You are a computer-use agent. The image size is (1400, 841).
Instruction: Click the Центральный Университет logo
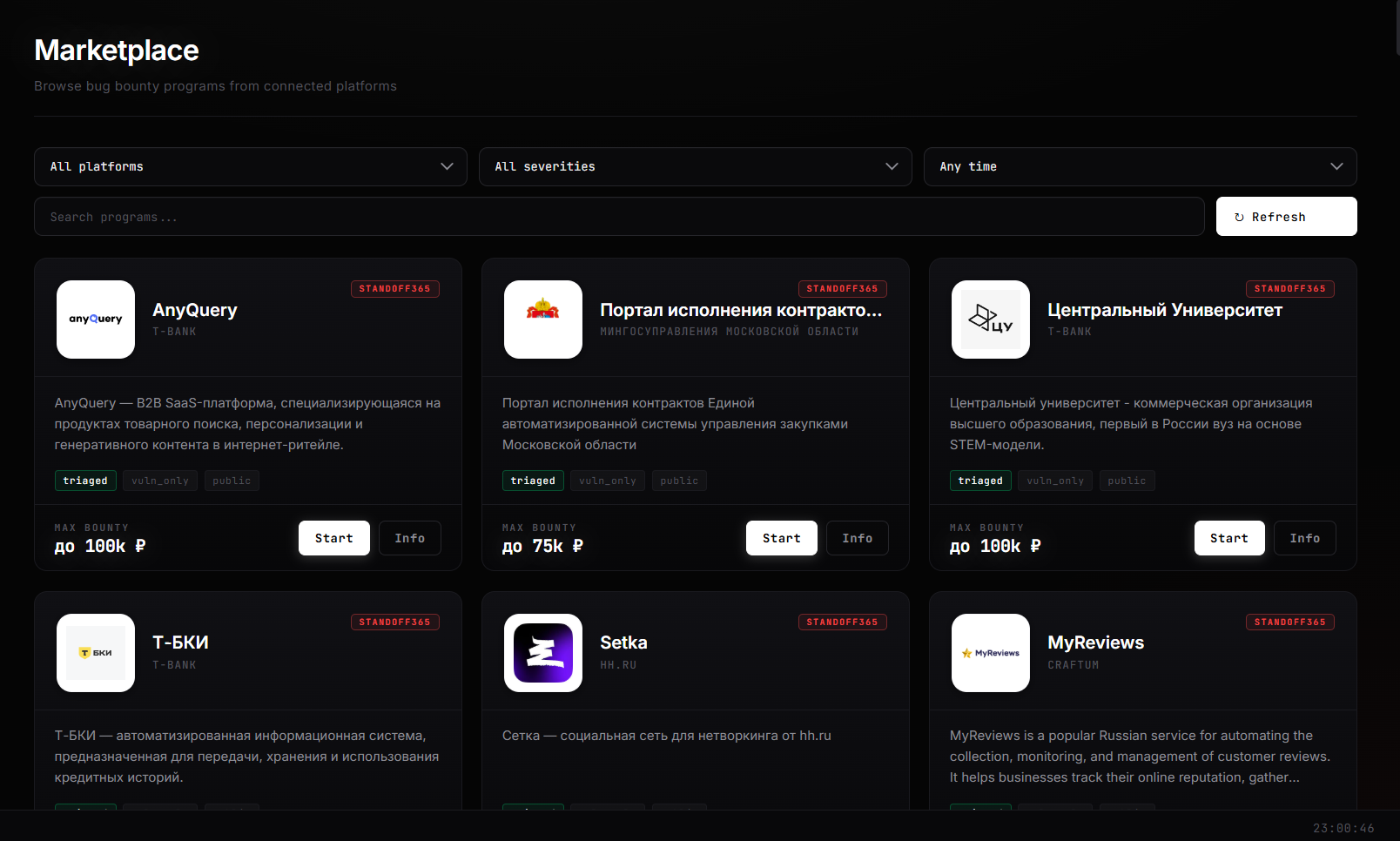[x=991, y=320]
